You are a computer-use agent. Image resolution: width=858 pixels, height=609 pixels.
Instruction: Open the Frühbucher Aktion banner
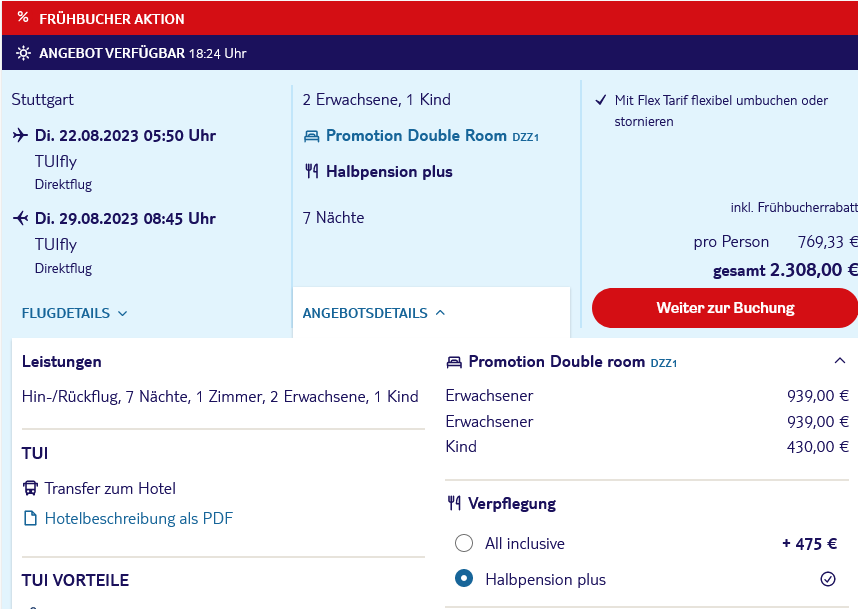430,18
